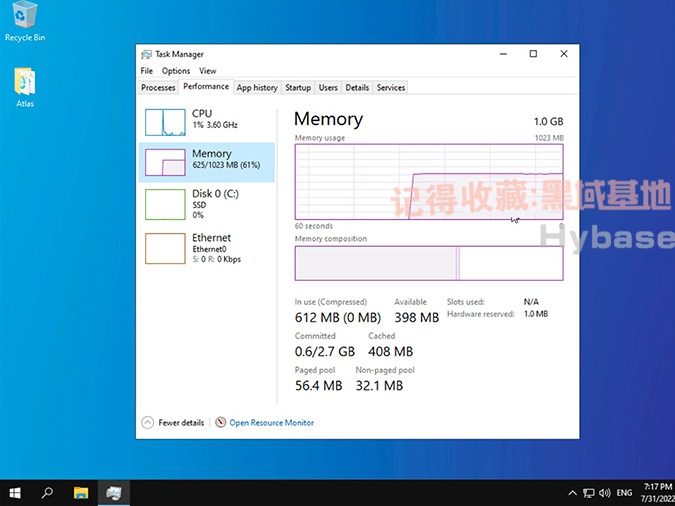This screenshot has height=506, width=675.
Task: Open File Explorer from taskbar
Action: point(81,493)
